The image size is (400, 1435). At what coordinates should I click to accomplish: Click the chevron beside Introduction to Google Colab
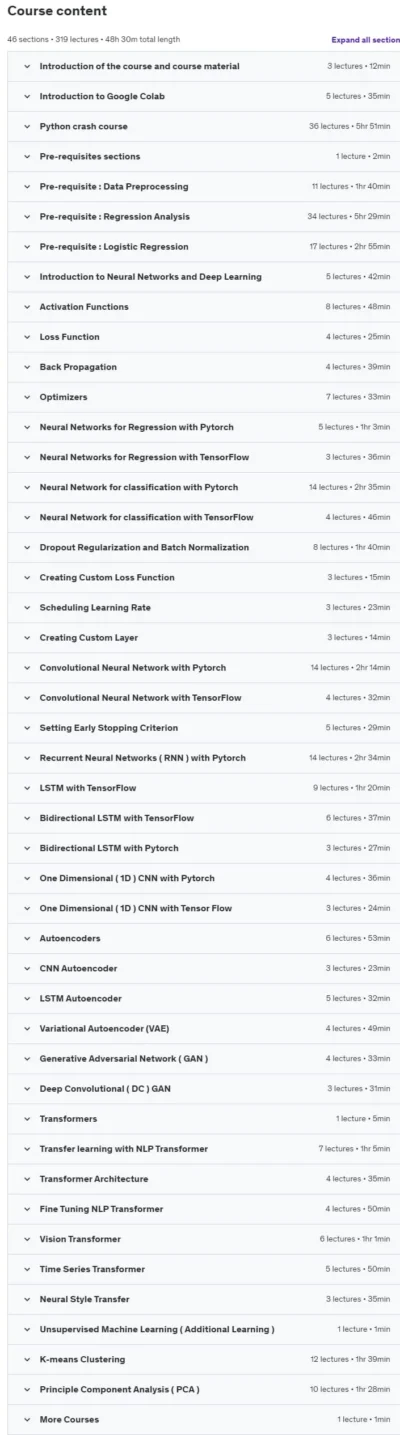[x=26, y=97]
